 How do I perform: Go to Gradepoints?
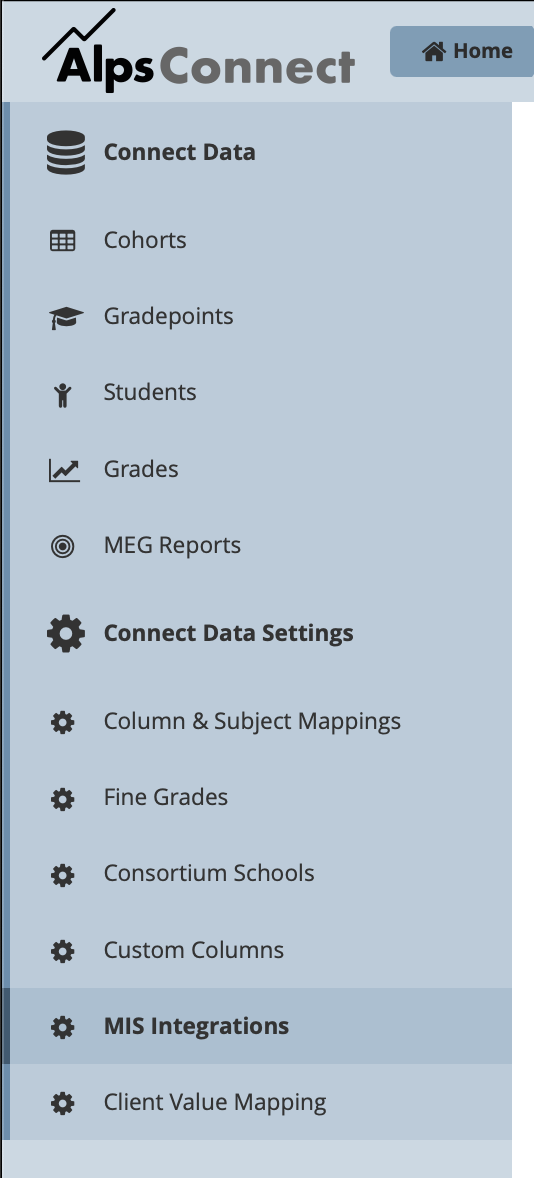168,316
